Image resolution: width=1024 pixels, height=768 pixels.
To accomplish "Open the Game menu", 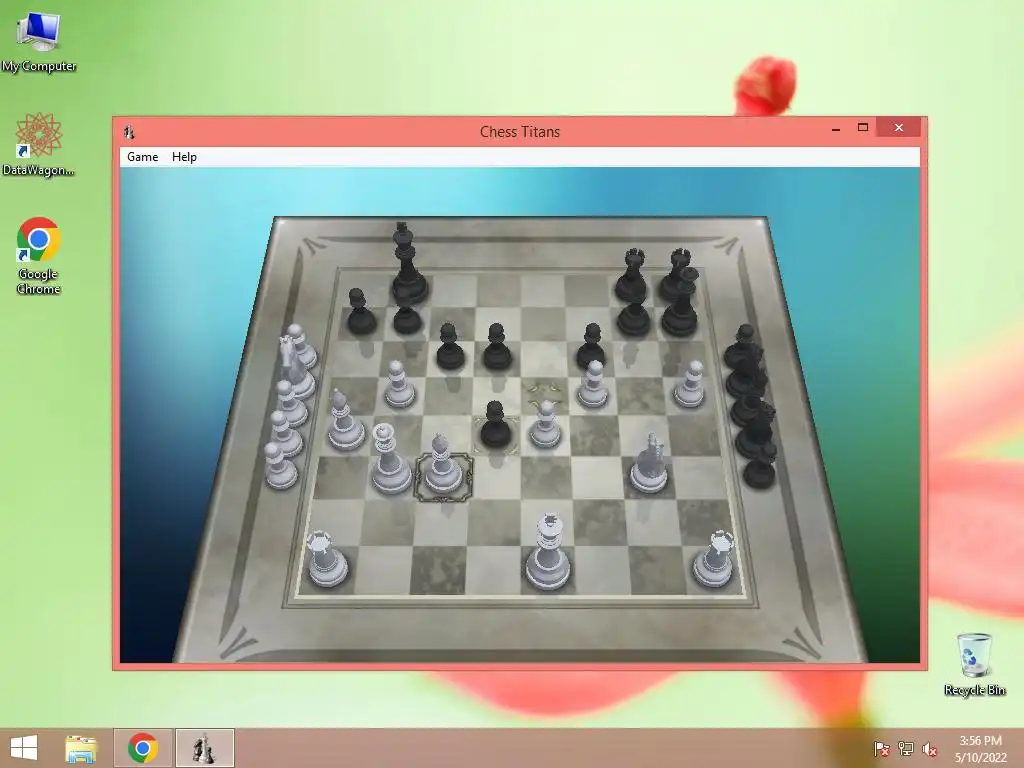I will click(142, 157).
